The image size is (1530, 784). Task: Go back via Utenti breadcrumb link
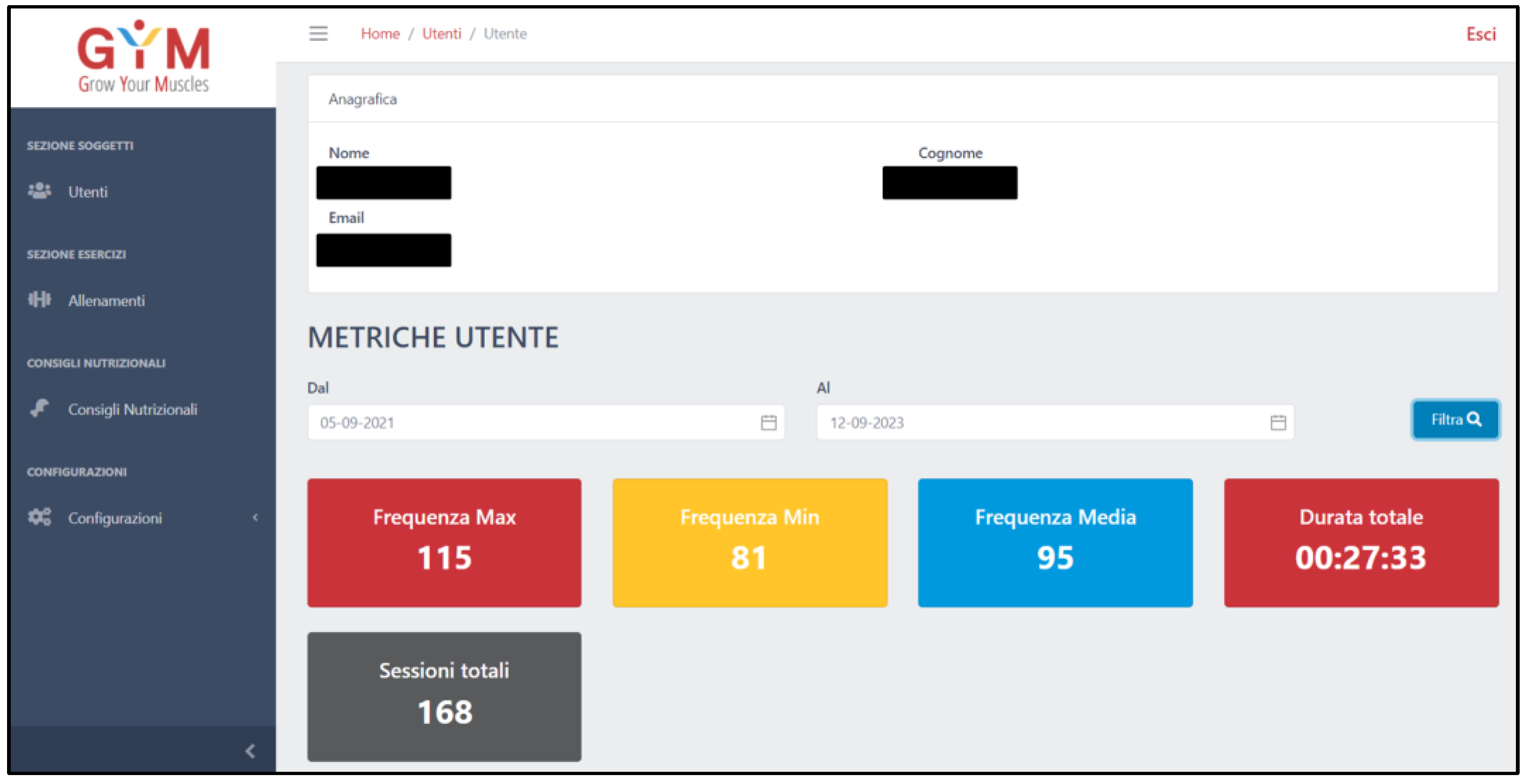[441, 34]
